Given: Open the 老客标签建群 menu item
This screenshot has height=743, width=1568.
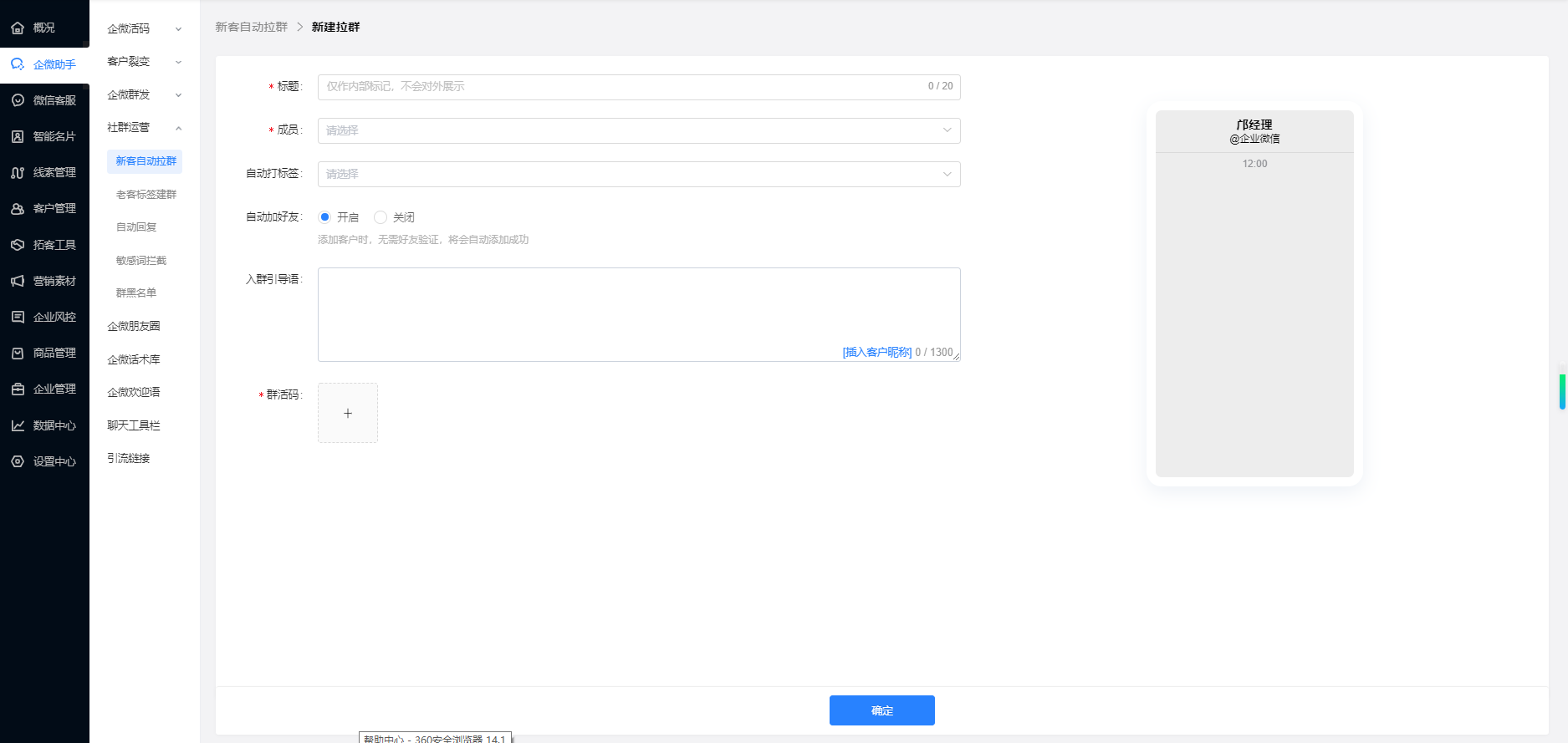Looking at the screenshot, I should [146, 195].
